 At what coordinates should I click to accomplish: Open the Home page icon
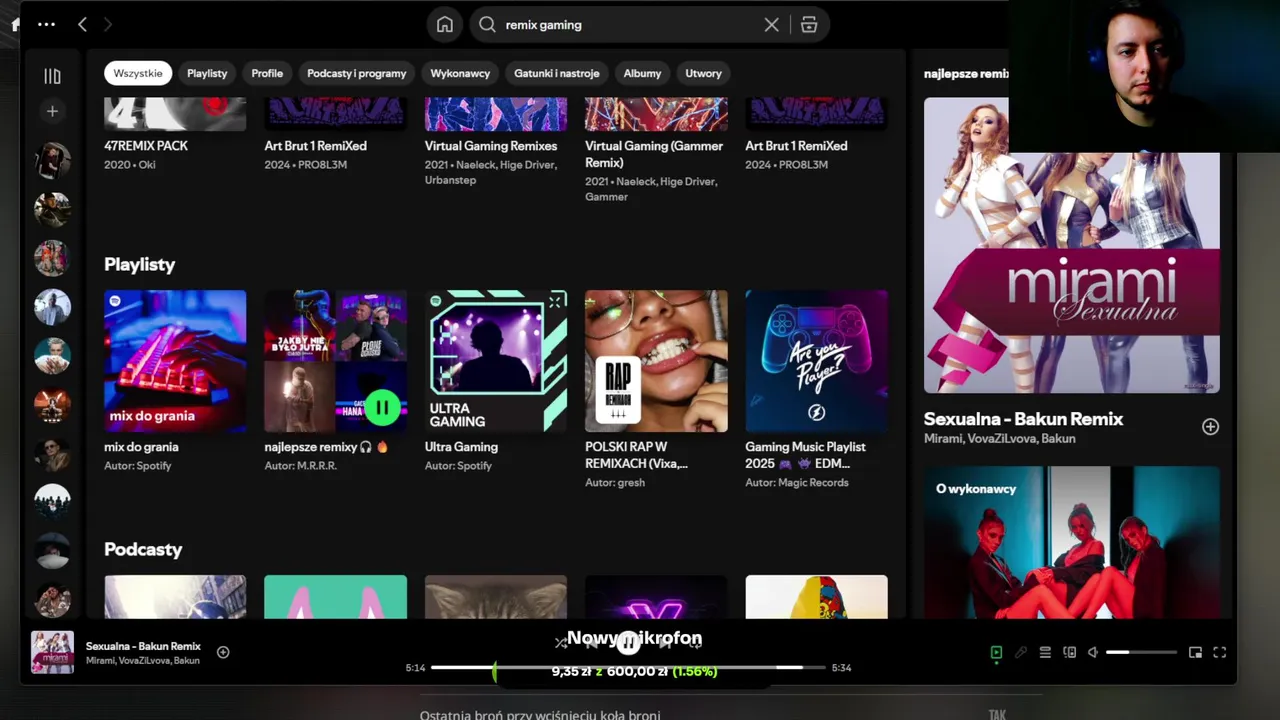coord(445,25)
